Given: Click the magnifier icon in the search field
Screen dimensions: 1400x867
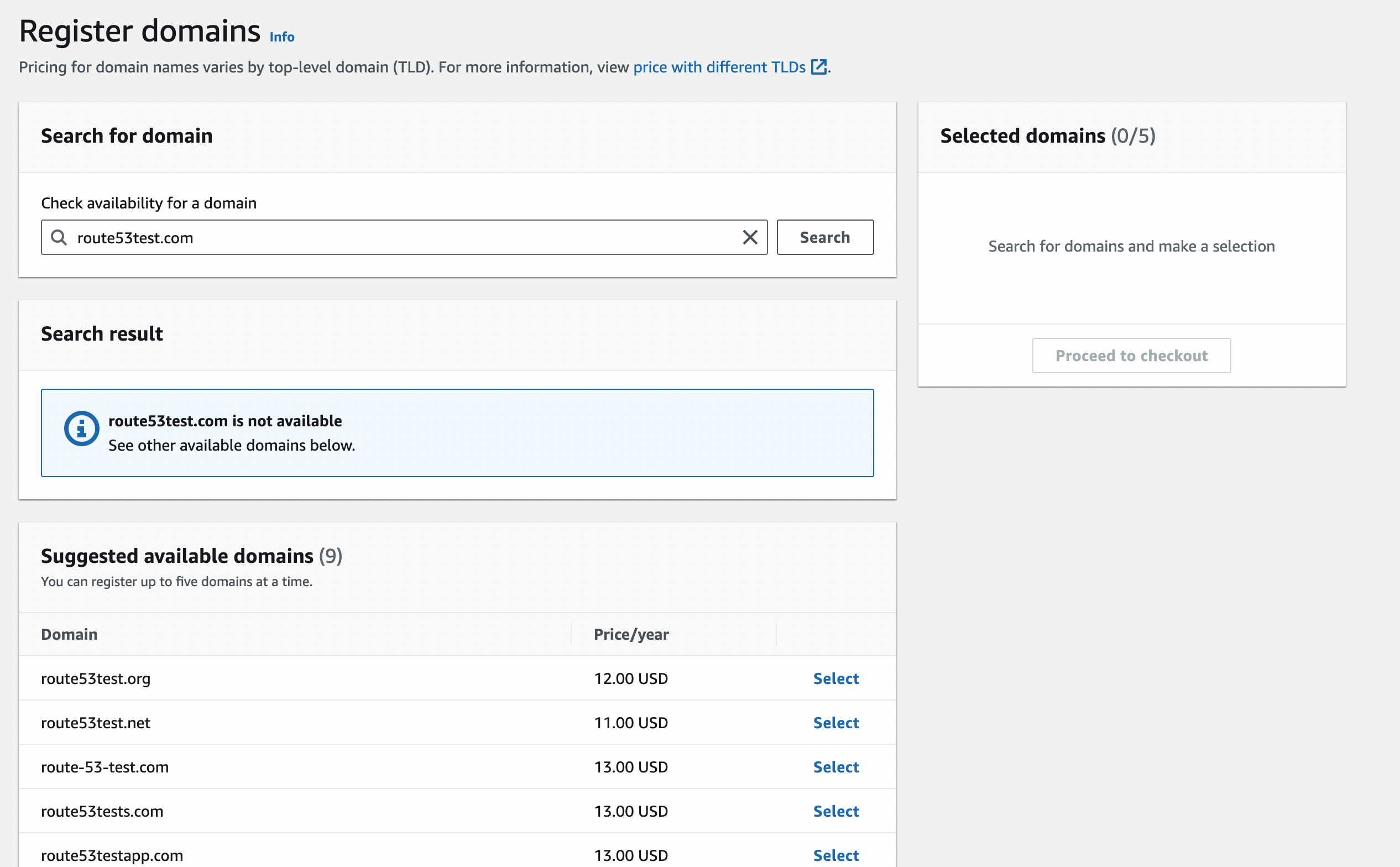Looking at the screenshot, I should [59, 237].
